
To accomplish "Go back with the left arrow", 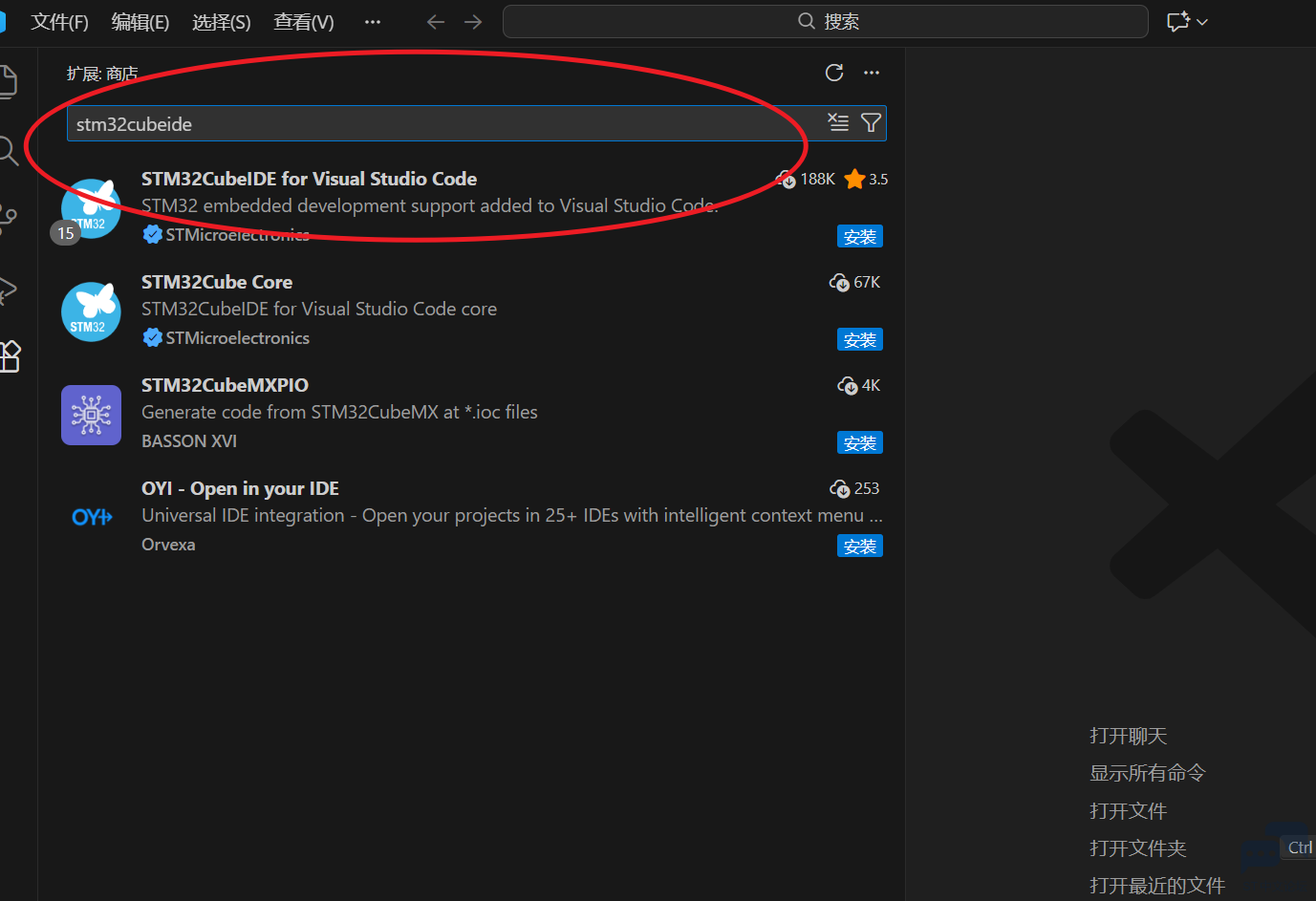I will [x=436, y=22].
